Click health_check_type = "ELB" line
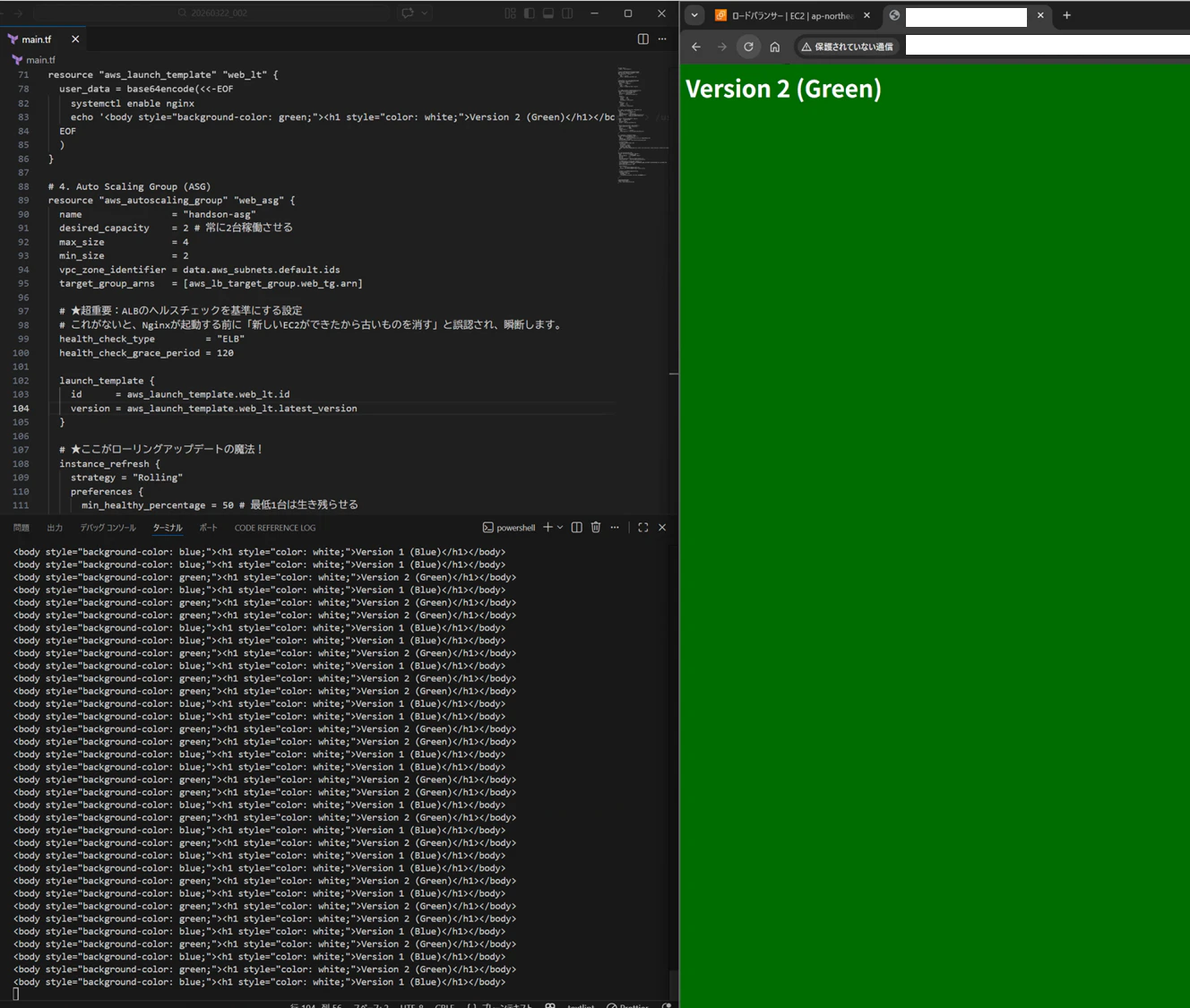Viewport: 1190px width, 1008px height. tap(151, 340)
